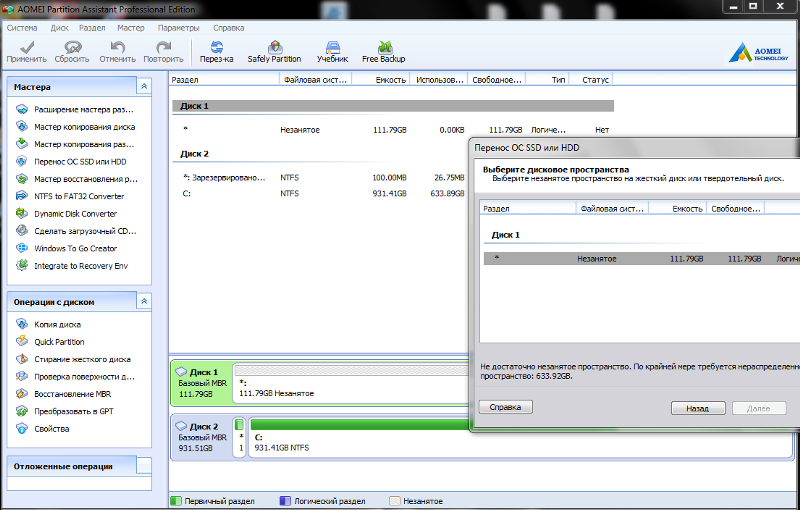Click the Диск 2 header in partition list

tap(194, 154)
